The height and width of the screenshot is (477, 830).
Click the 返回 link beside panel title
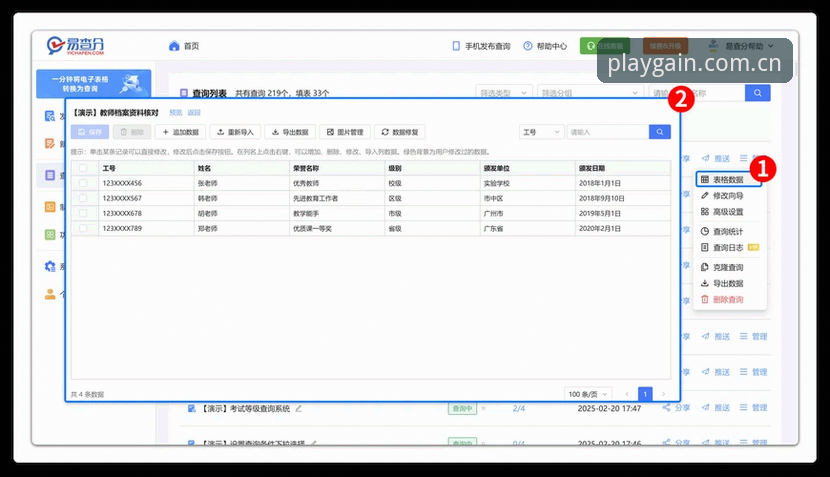pyautogui.click(x=194, y=112)
